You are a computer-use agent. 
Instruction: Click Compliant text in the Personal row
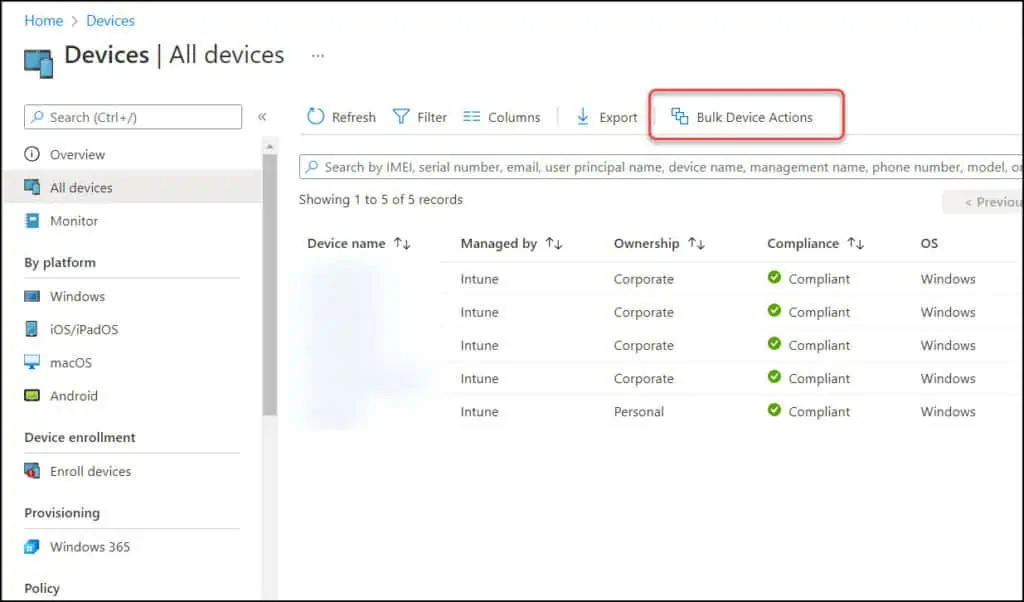click(819, 411)
